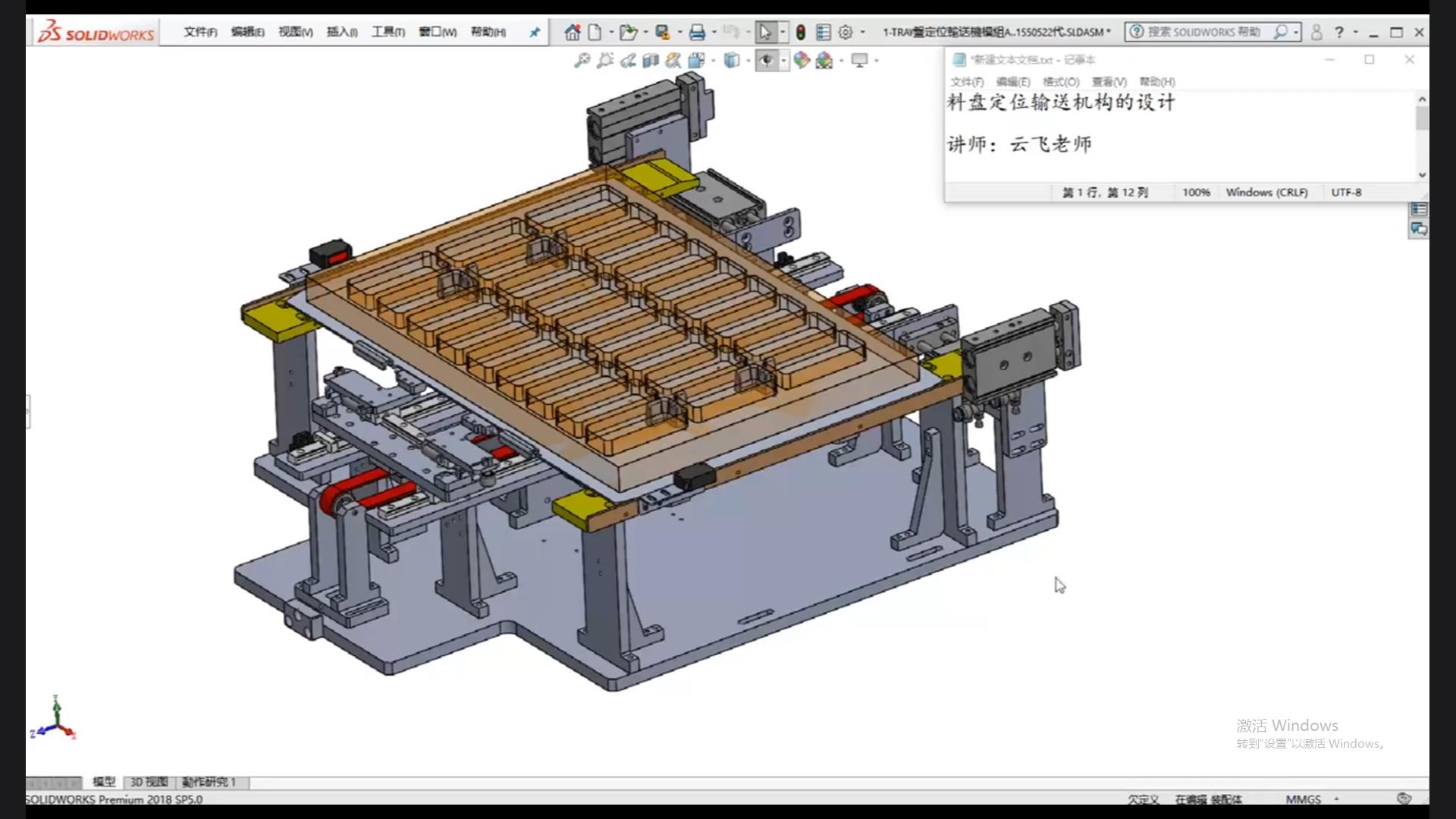Open the SolidWorks 文件(F) menu
Viewport: 1456px width, 819px height.
point(200,32)
